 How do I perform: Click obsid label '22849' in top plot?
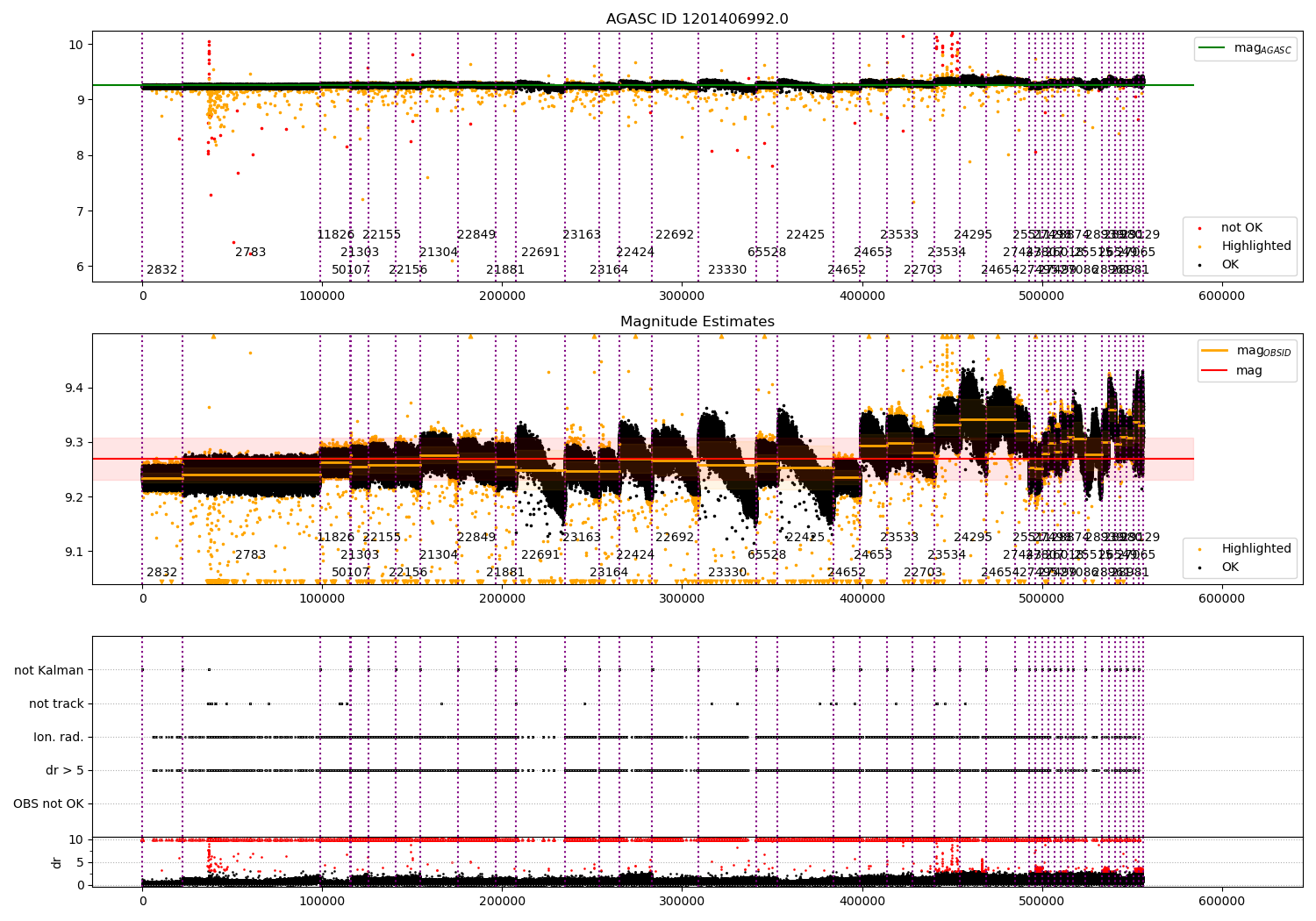(x=476, y=235)
